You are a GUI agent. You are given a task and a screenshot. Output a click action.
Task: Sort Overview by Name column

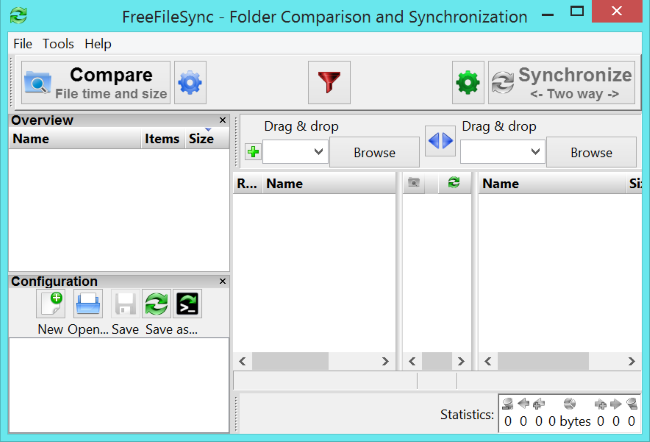75,138
